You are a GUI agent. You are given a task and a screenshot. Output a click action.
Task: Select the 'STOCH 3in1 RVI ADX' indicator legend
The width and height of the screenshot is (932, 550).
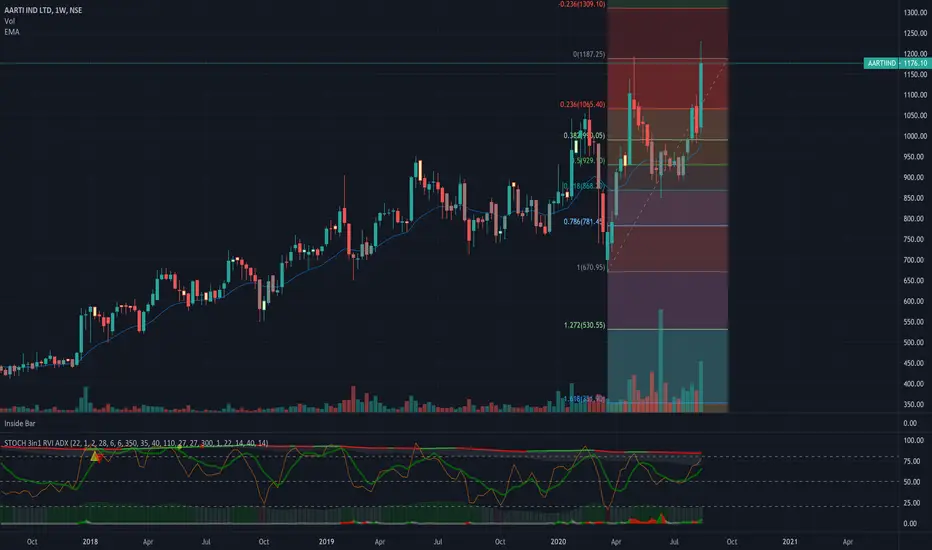[136, 443]
